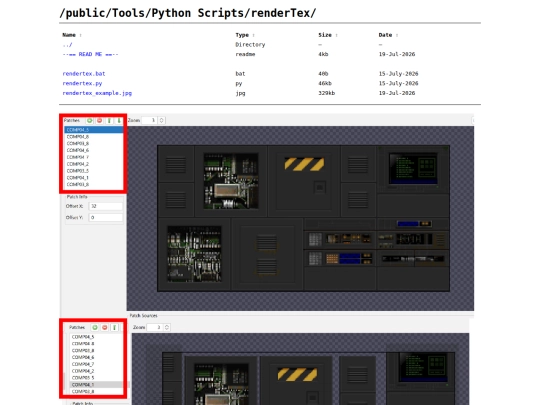This screenshot has height=405, width=540.
Task: Open the READ ME file link
Action: (x=90, y=54)
